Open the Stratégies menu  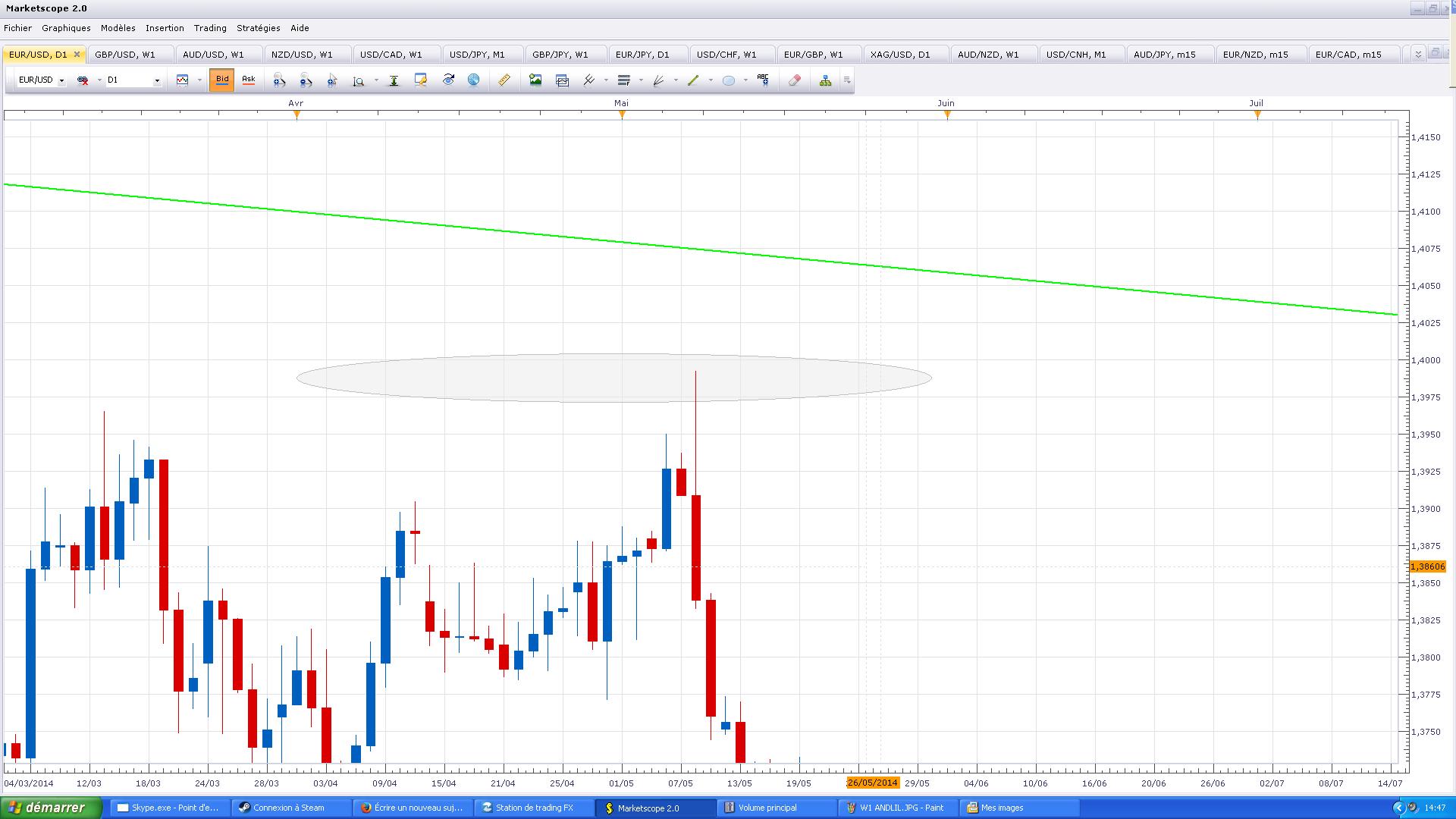pyautogui.click(x=258, y=28)
